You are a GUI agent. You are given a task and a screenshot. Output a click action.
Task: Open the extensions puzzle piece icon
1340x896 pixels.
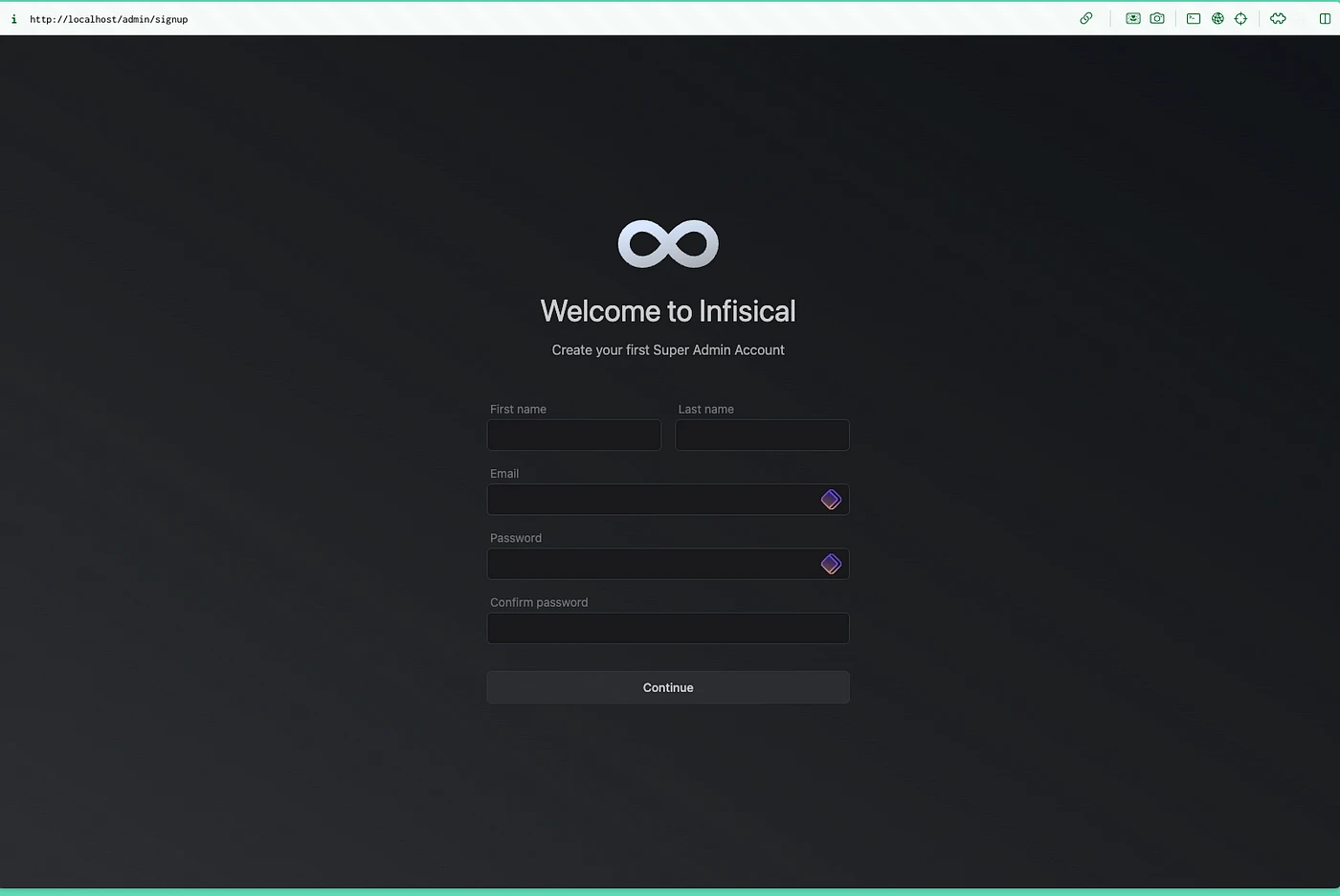click(1278, 18)
